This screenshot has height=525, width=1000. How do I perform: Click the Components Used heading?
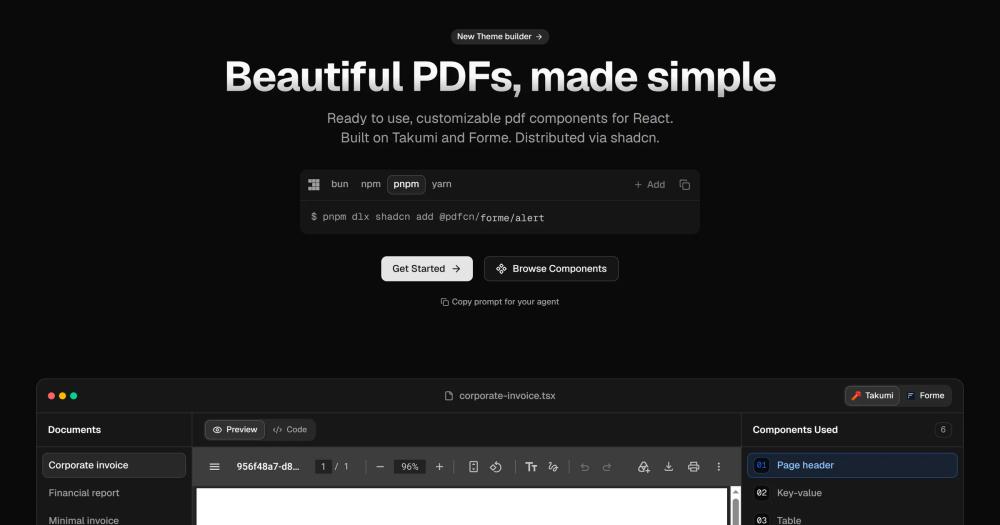(x=795, y=429)
